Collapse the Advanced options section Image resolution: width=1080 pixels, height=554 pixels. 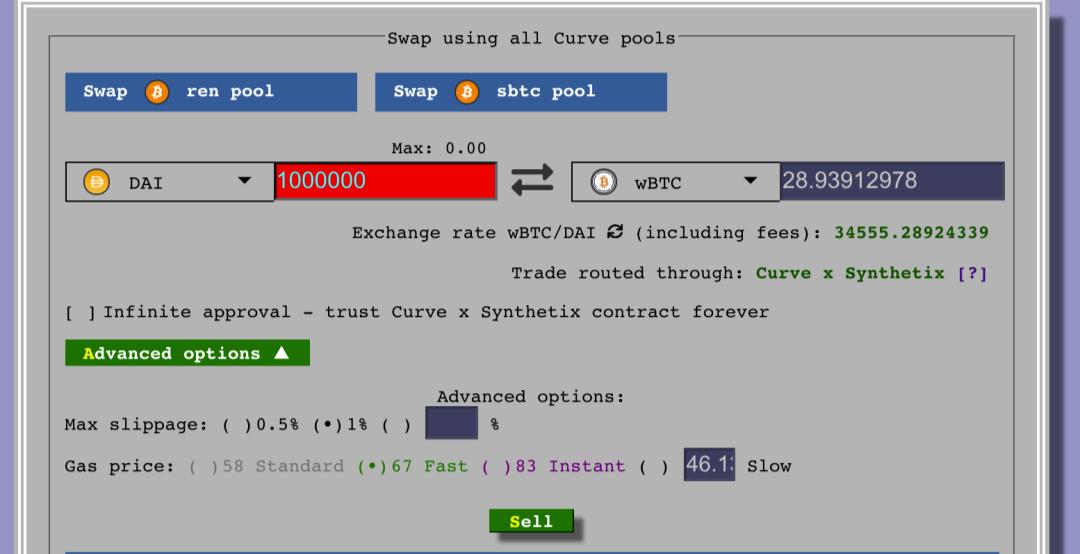187,353
